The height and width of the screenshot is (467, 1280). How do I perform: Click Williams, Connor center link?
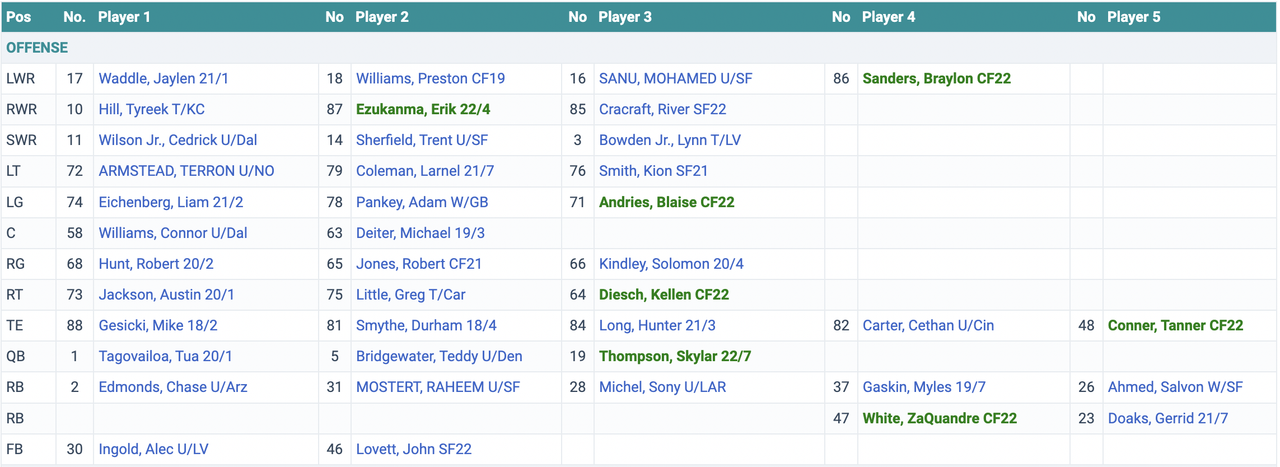(x=172, y=233)
